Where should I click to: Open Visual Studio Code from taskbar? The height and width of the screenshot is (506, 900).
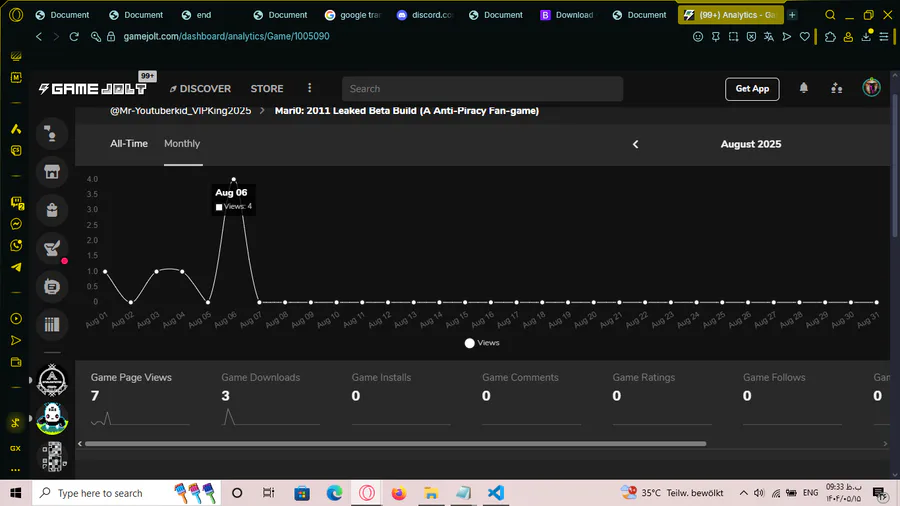coord(495,493)
